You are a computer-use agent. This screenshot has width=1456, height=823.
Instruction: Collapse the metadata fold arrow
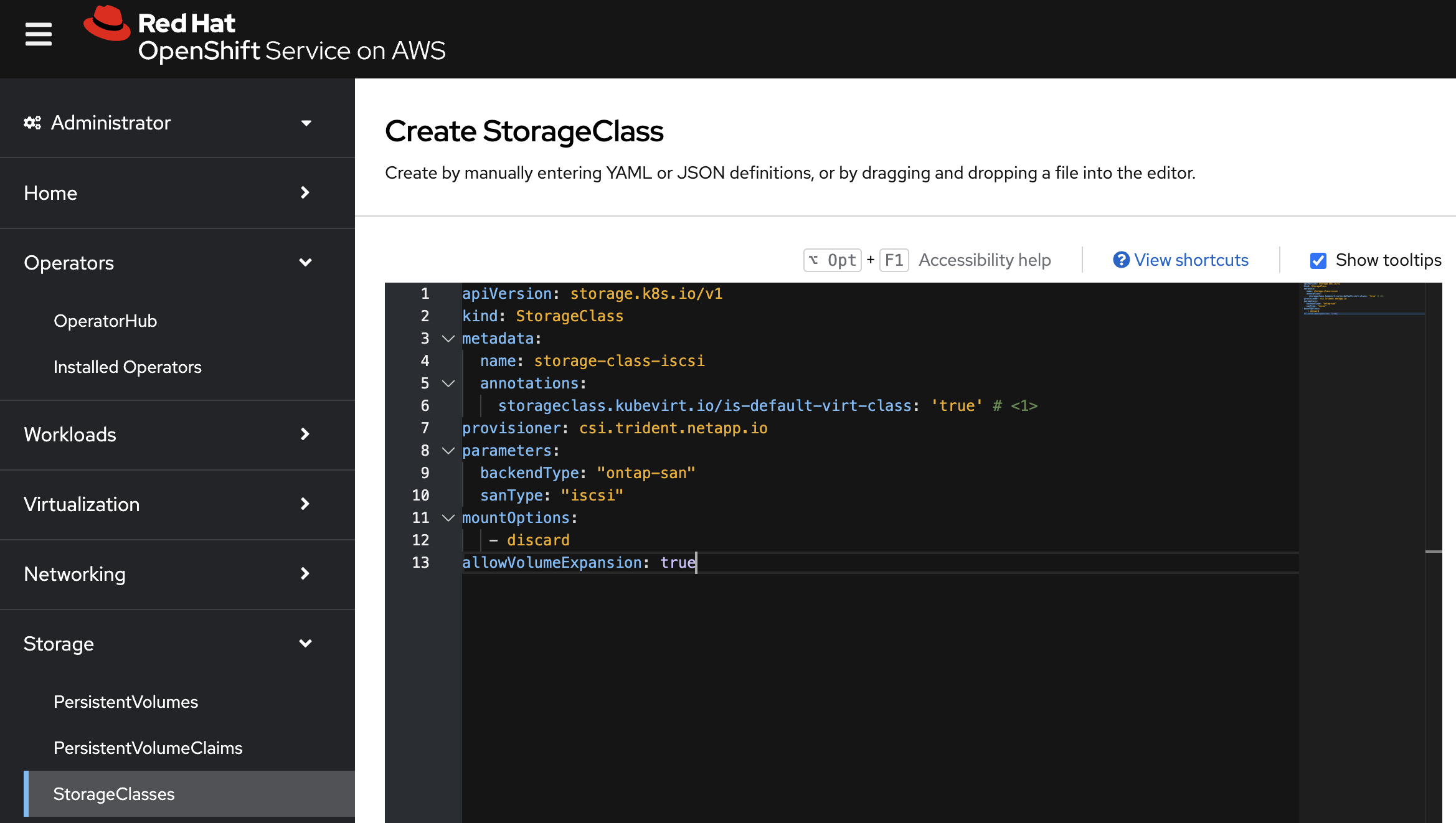448,339
